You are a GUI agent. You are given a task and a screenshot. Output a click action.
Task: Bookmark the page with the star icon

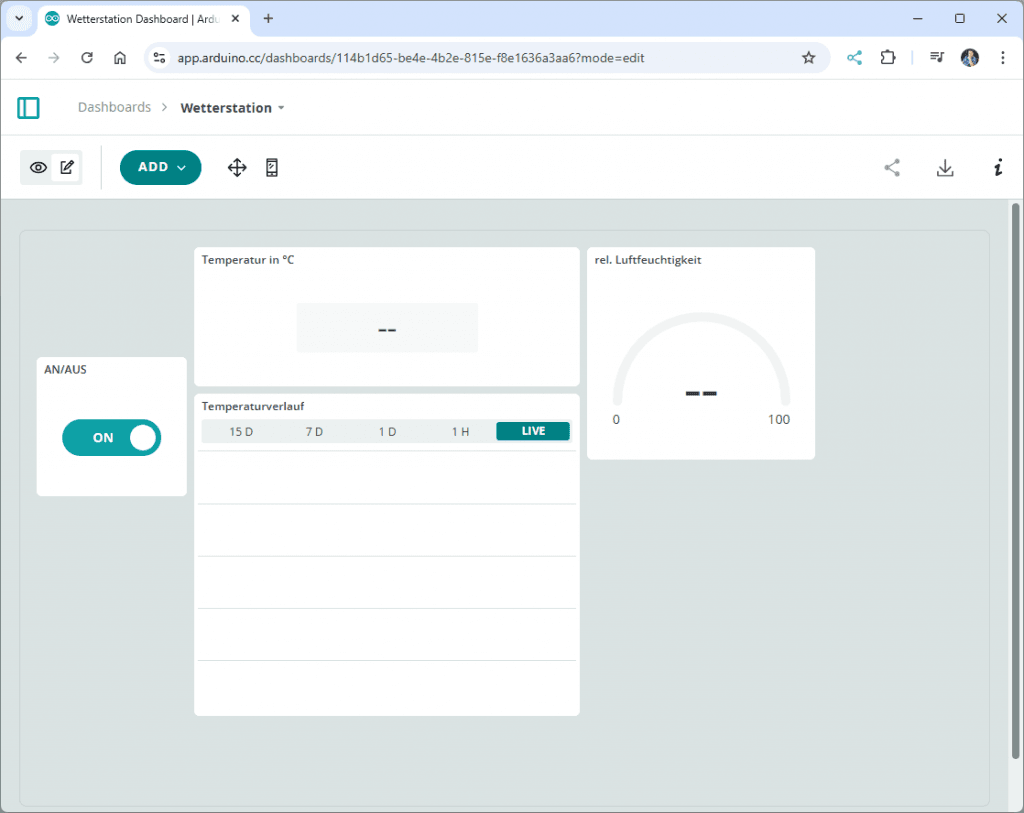[x=809, y=58]
